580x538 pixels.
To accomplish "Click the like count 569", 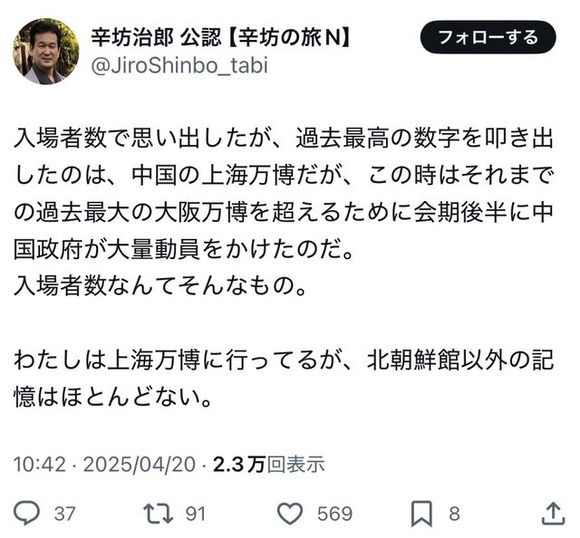I will [x=335, y=514].
